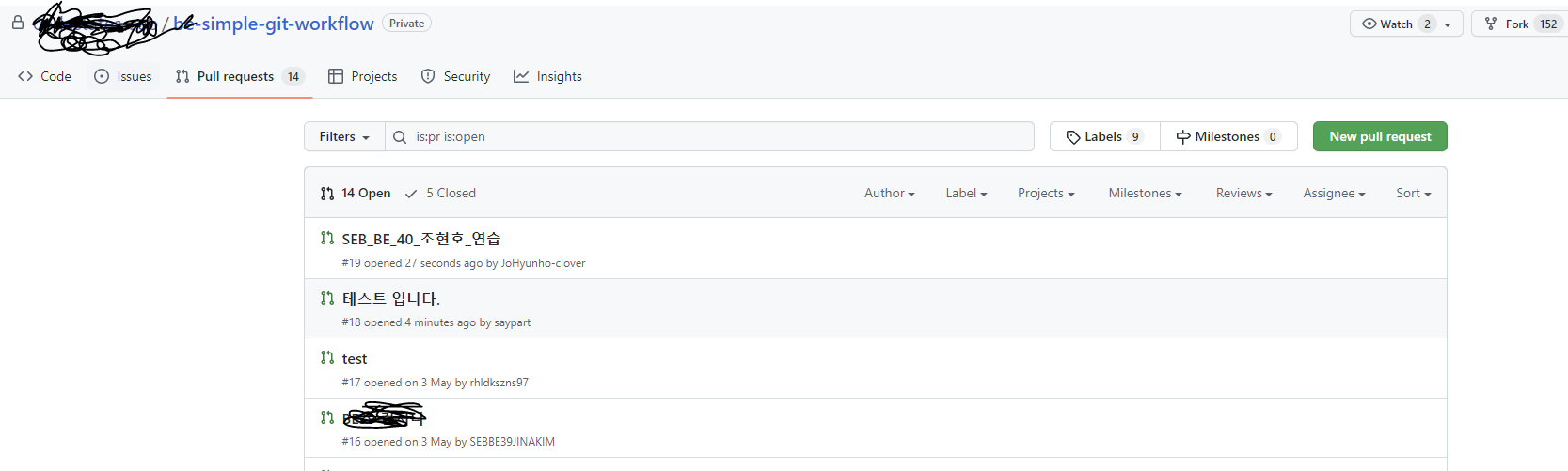Viewport: 1568px width, 471px height.
Task: Click the pull request icon beside 14 Open
Action: (327, 194)
